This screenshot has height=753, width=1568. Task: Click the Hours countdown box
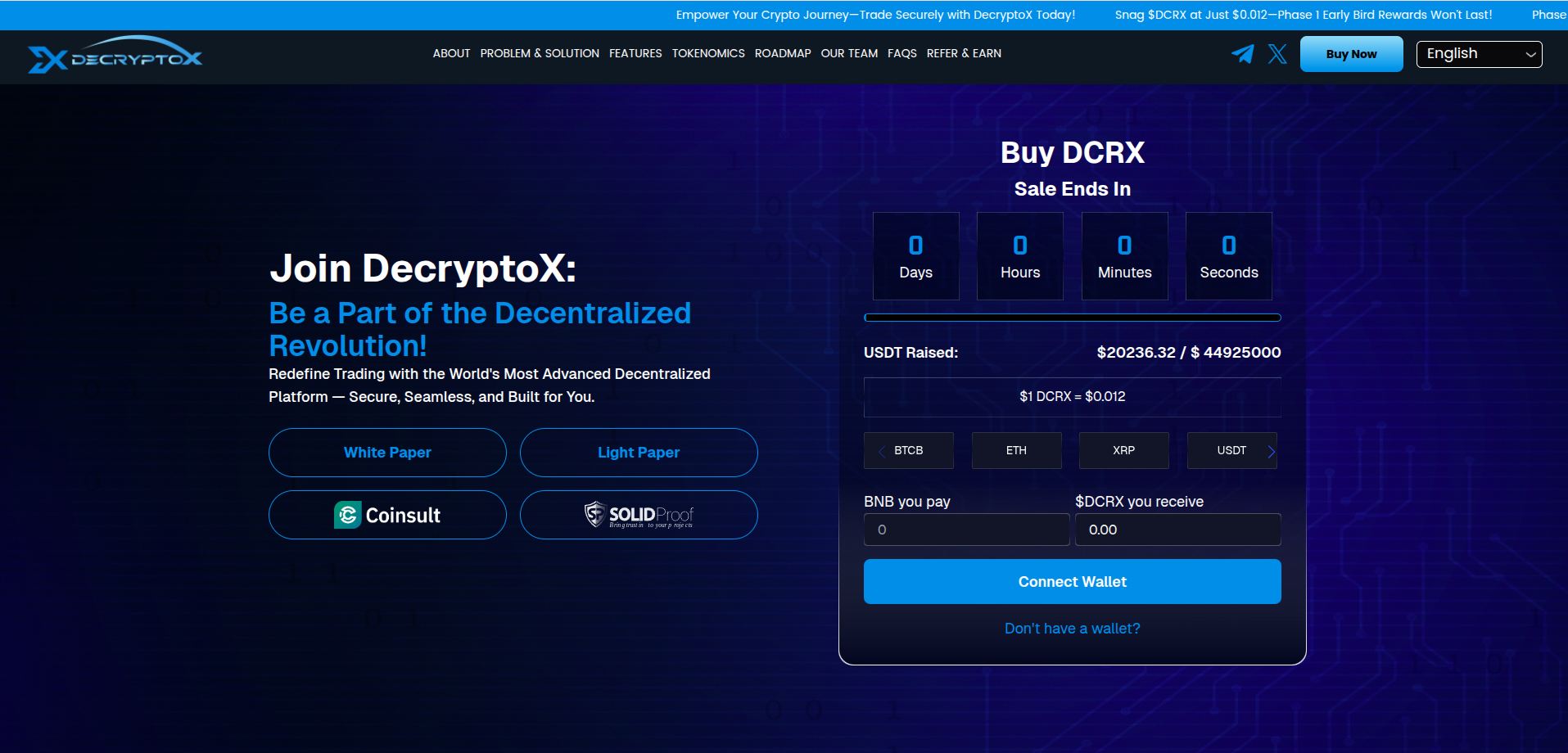1020,256
